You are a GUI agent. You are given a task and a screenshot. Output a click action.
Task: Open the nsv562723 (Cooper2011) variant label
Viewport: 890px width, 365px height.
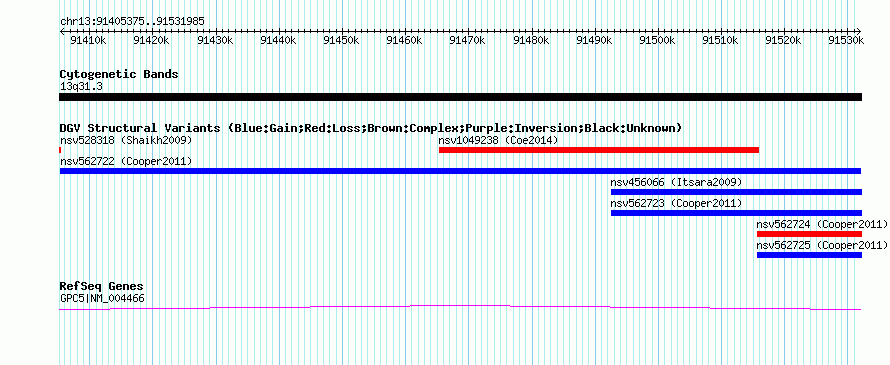coord(676,203)
